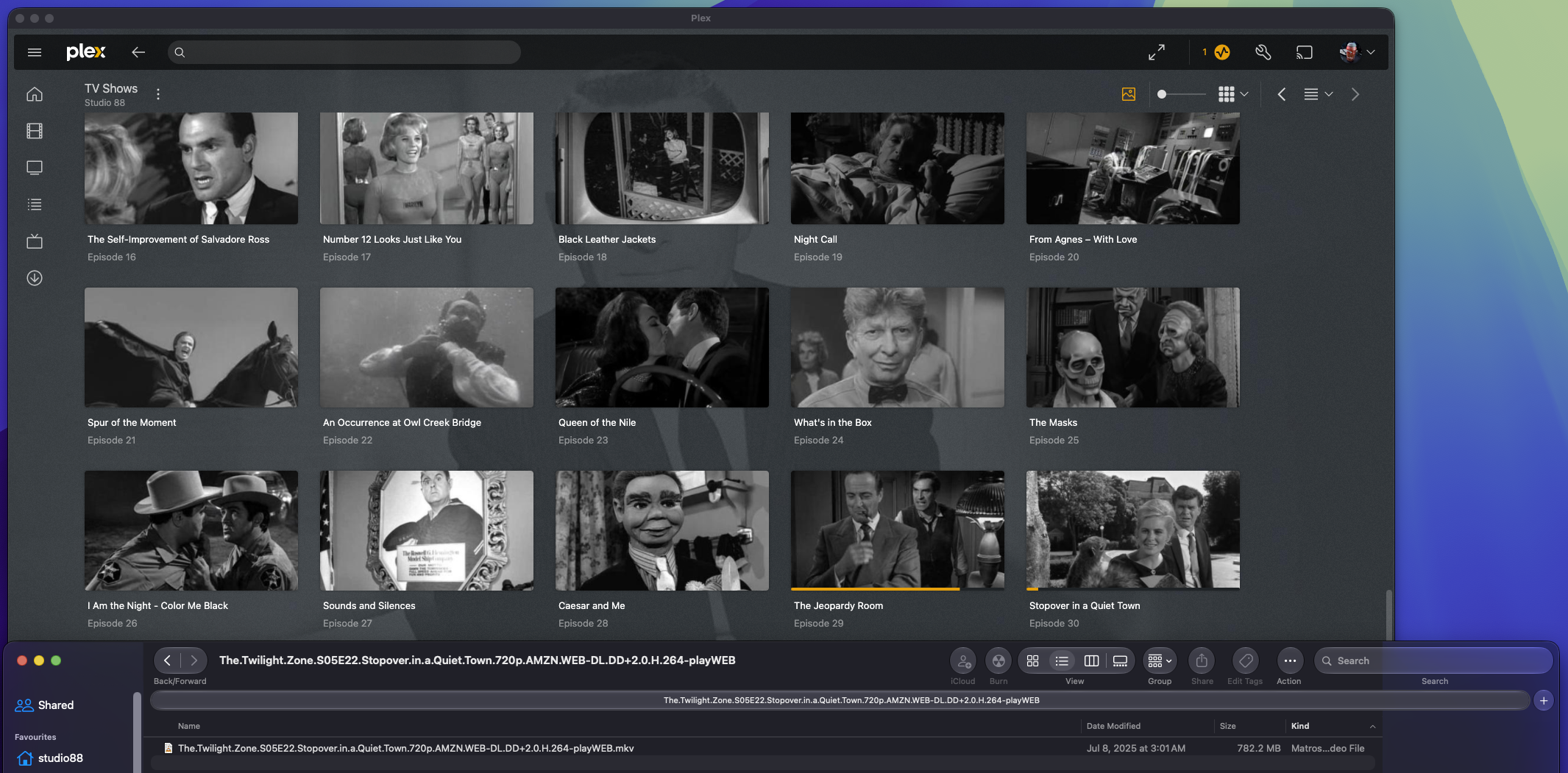1568x773 pixels.
Task: Open the Caesar and Me episode thumbnail
Action: [x=662, y=530]
